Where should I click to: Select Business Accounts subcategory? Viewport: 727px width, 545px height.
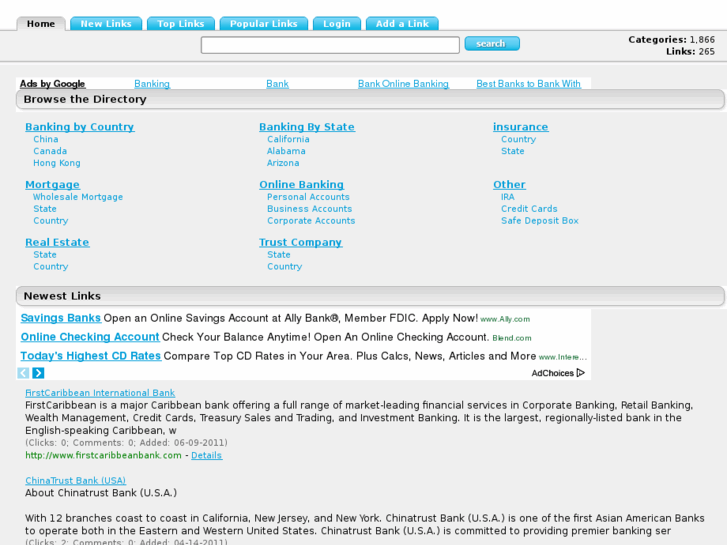coord(309,209)
